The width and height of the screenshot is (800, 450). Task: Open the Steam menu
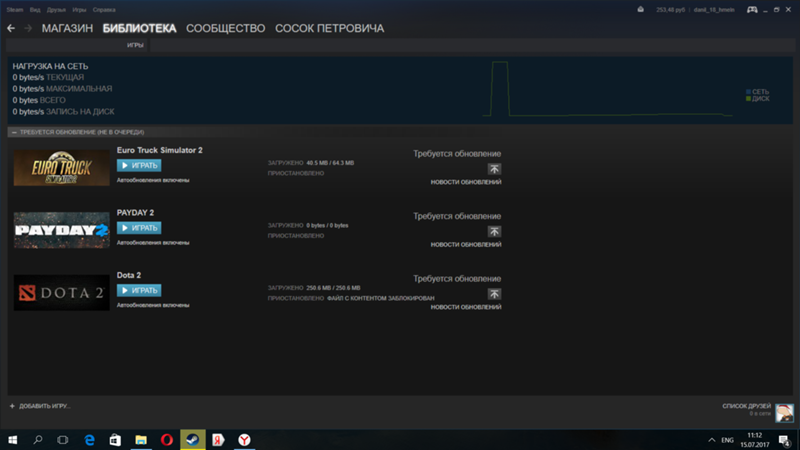point(15,10)
